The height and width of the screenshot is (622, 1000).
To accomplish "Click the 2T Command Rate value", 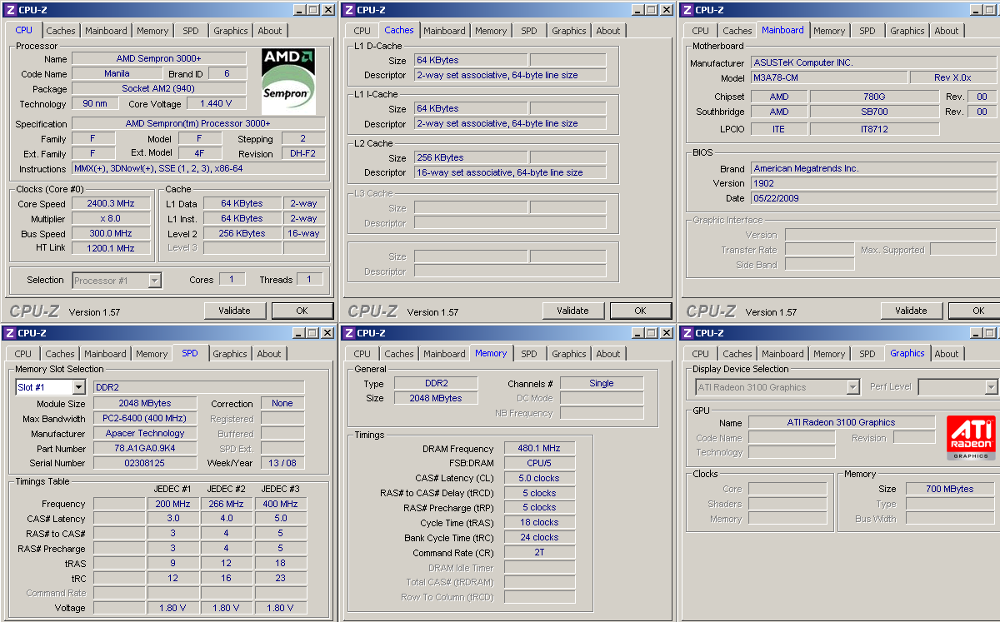I will [x=539, y=552].
